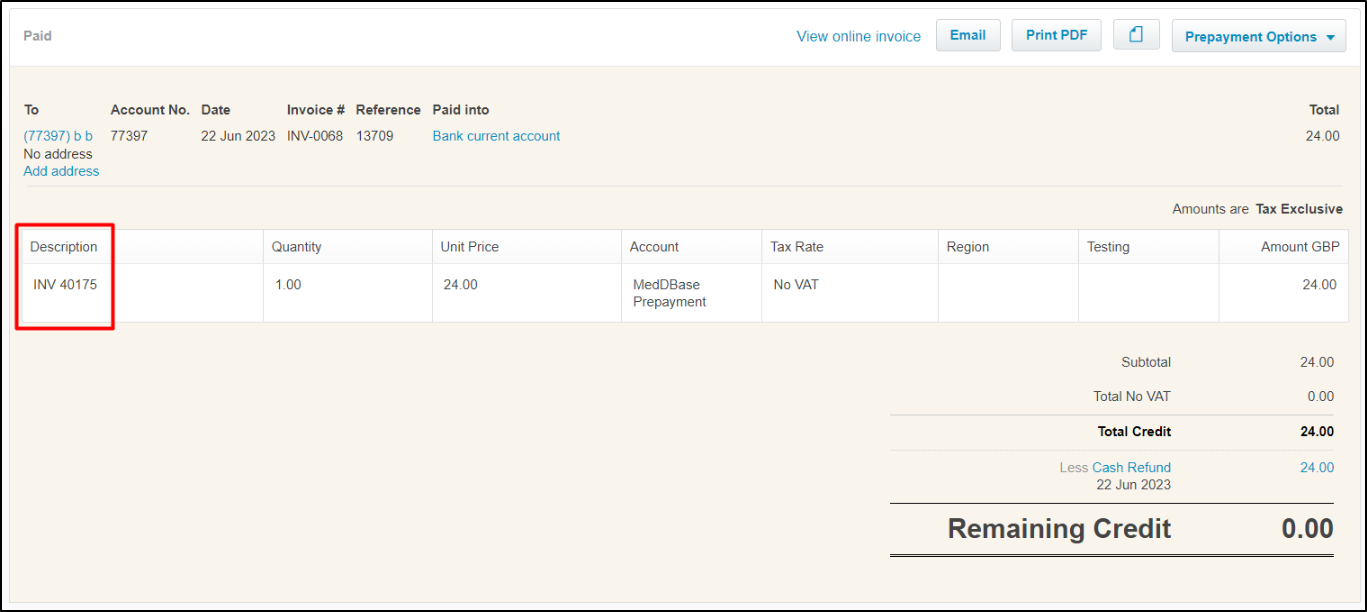Image resolution: width=1367 pixels, height=612 pixels.
Task: Open the View online invoice link
Action: pyautogui.click(x=858, y=36)
